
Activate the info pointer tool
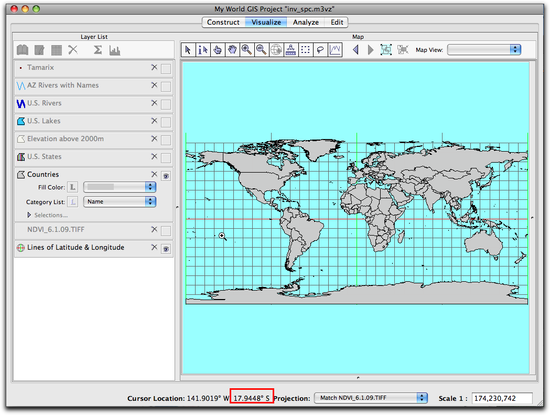click(x=203, y=50)
